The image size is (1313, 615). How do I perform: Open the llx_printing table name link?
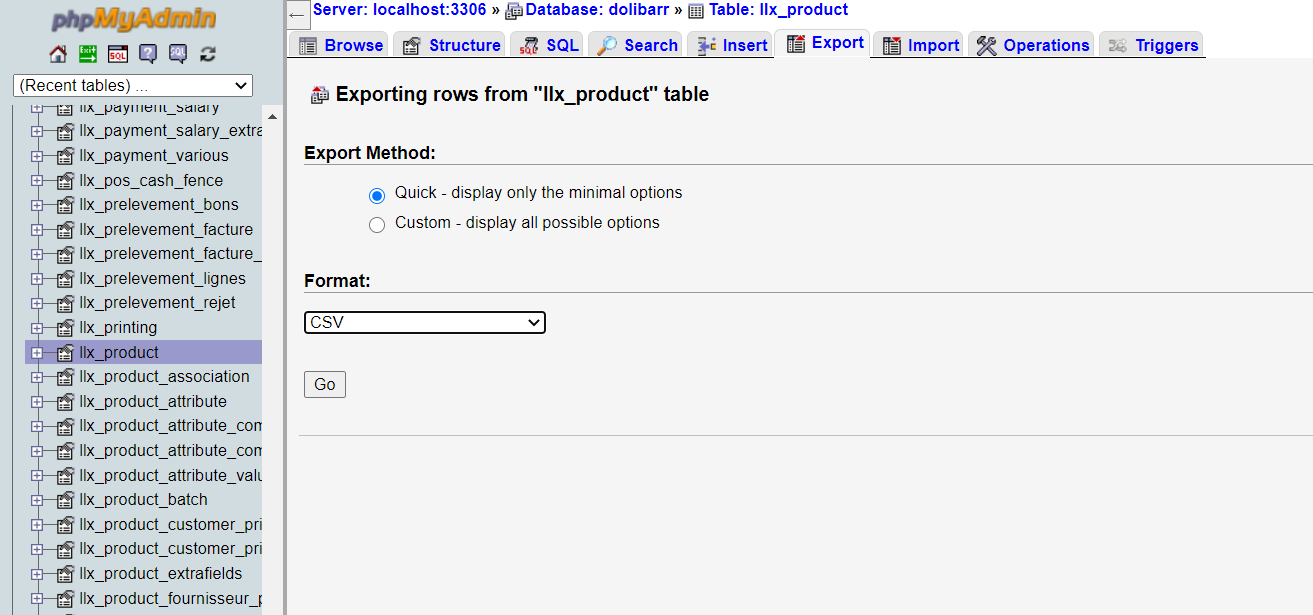click(118, 328)
